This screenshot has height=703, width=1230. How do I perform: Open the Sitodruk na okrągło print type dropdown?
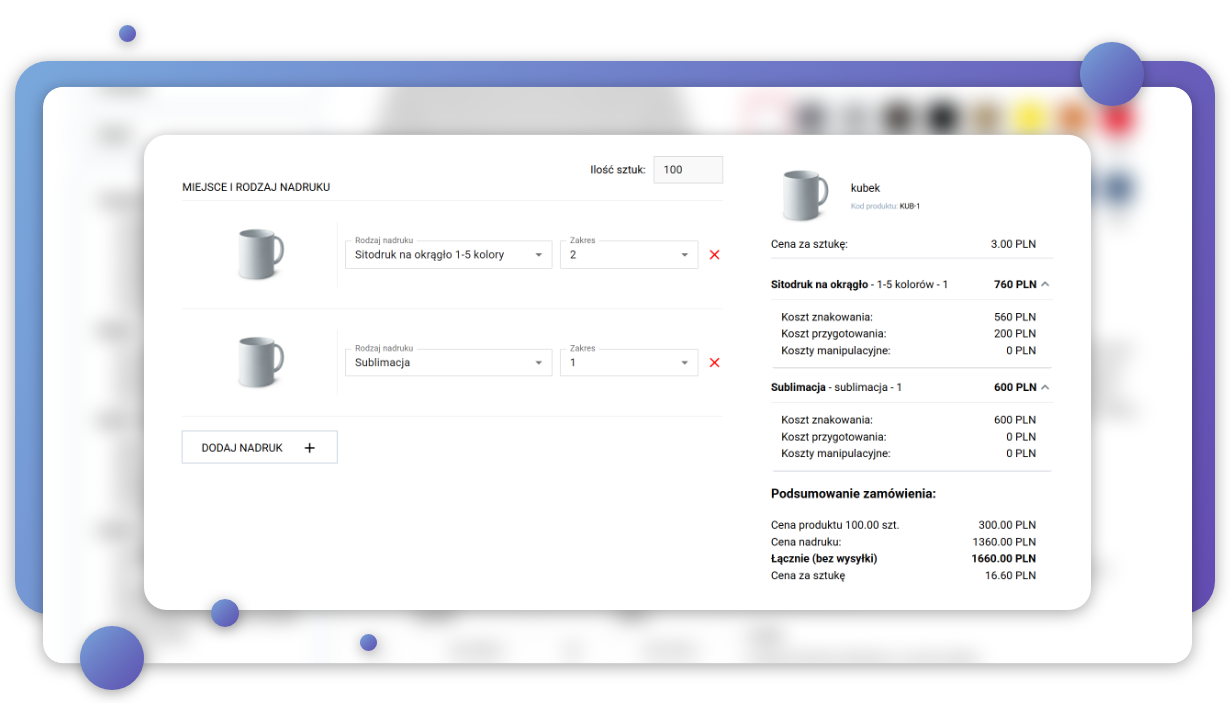click(448, 255)
